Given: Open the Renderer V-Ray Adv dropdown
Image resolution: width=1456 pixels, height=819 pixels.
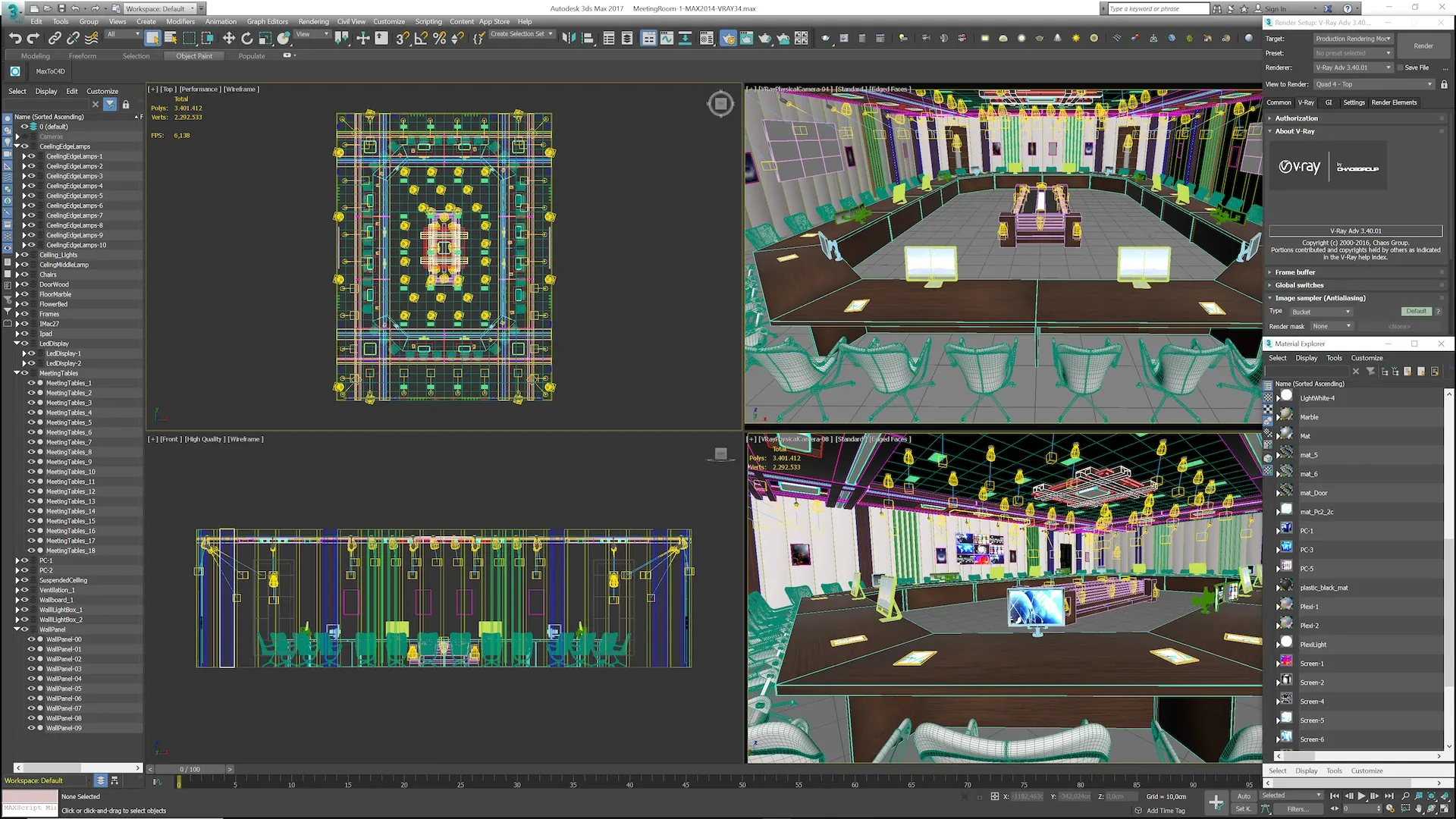Looking at the screenshot, I should pyautogui.click(x=1354, y=67).
